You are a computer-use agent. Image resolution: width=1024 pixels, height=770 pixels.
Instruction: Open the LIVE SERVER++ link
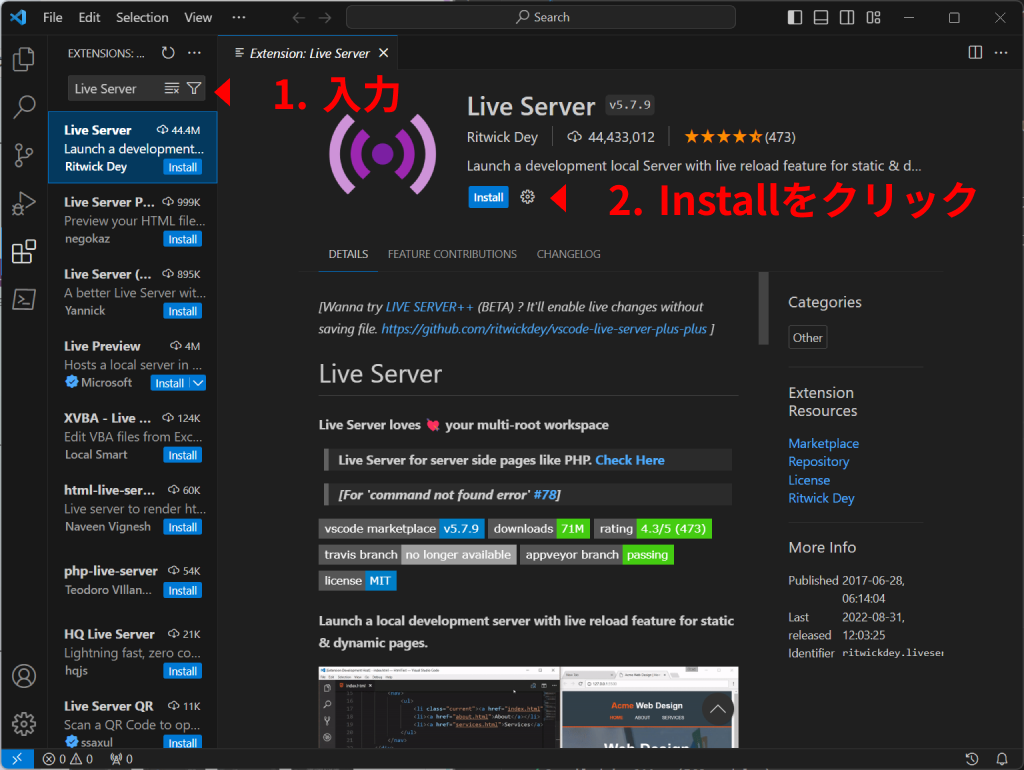click(429, 307)
